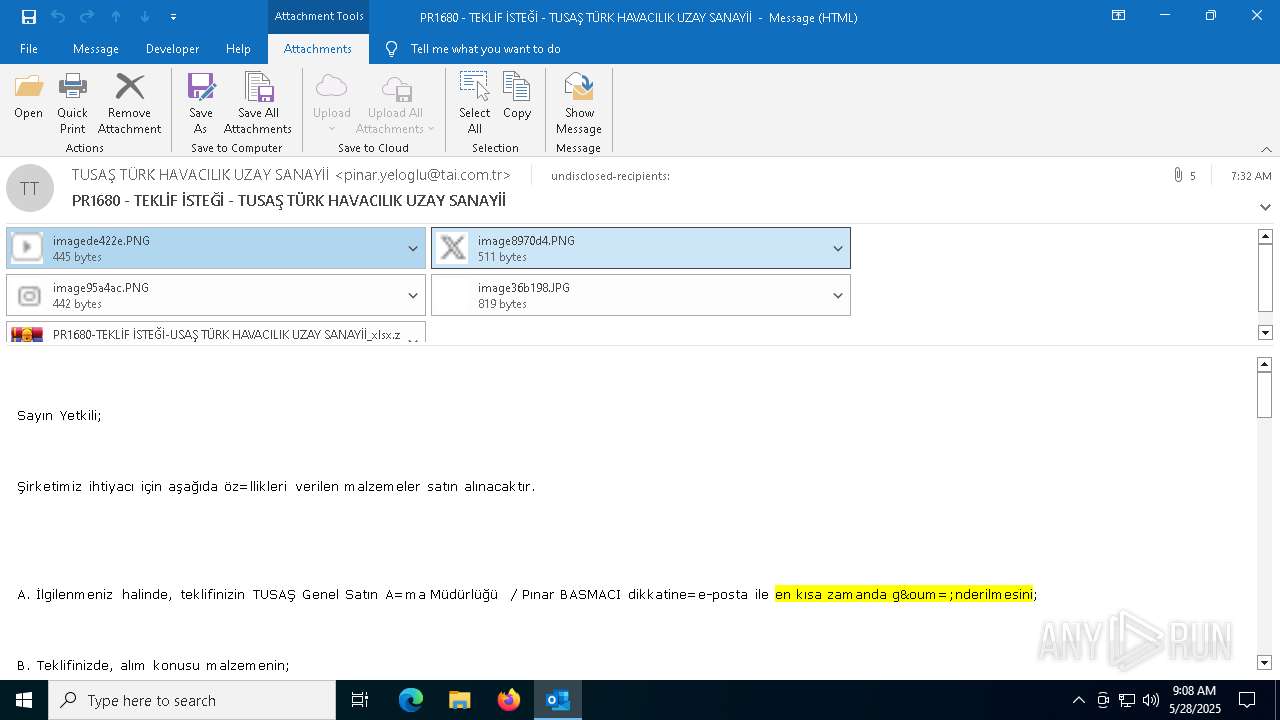1280x720 pixels.
Task: Open dropdown for image36b198.JPG attachment
Action: [838, 295]
